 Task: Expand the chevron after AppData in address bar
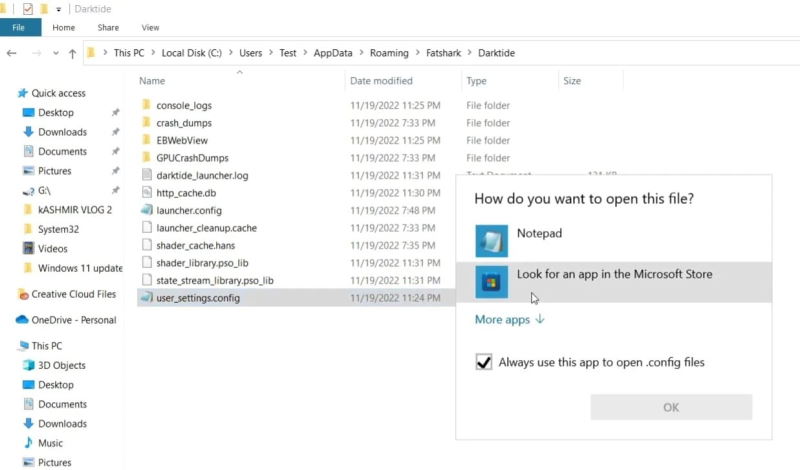tap(361, 53)
